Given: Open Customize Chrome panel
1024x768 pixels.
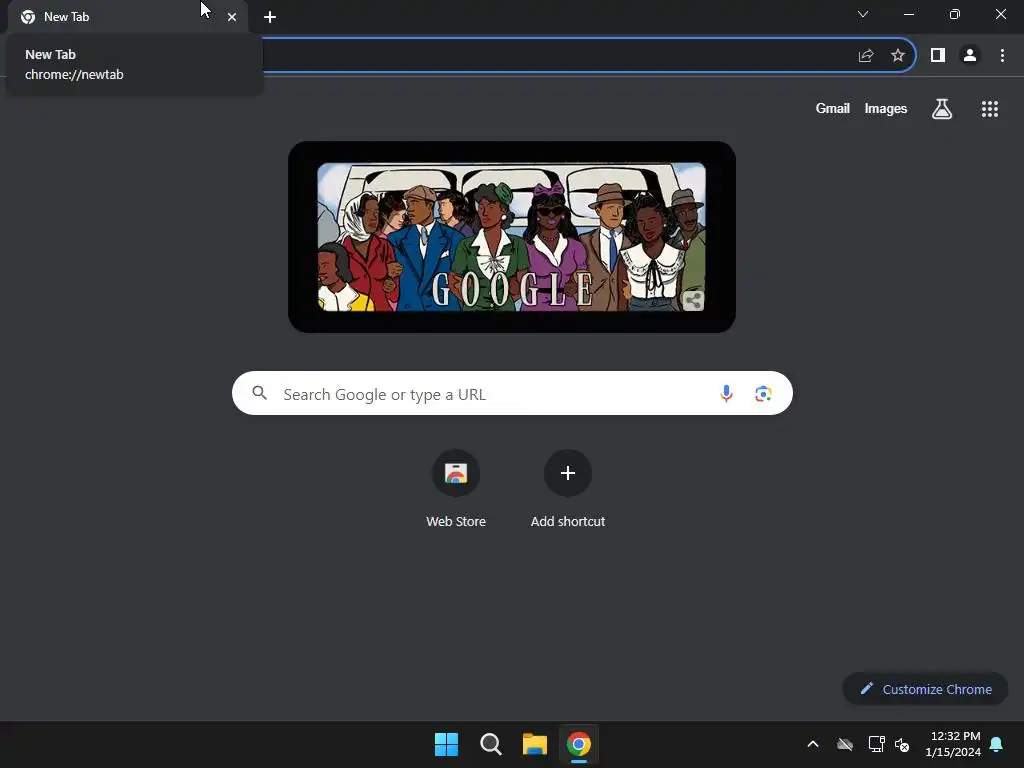Looking at the screenshot, I should click(x=925, y=689).
